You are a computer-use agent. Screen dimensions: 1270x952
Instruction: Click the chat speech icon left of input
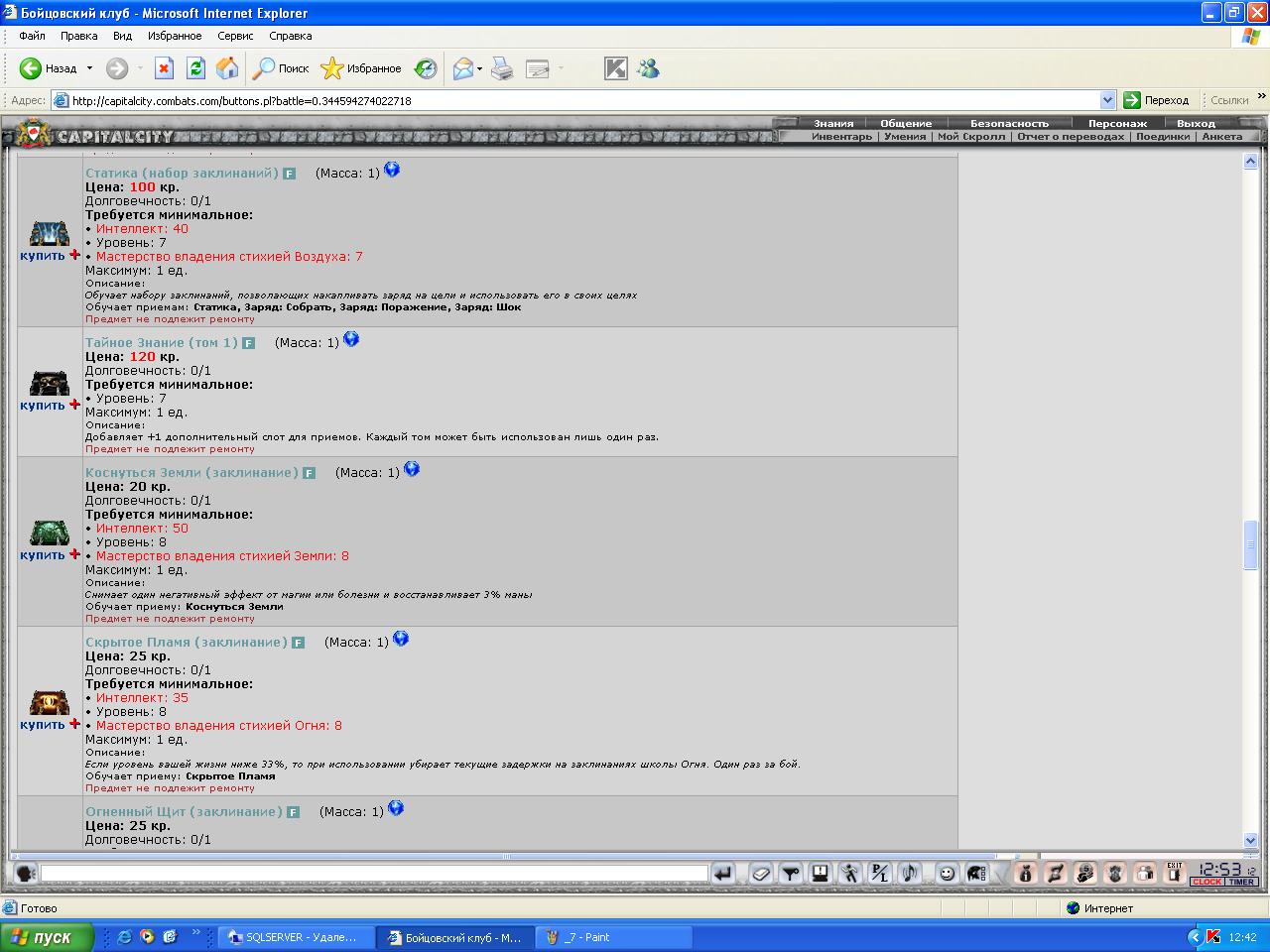pos(26,874)
